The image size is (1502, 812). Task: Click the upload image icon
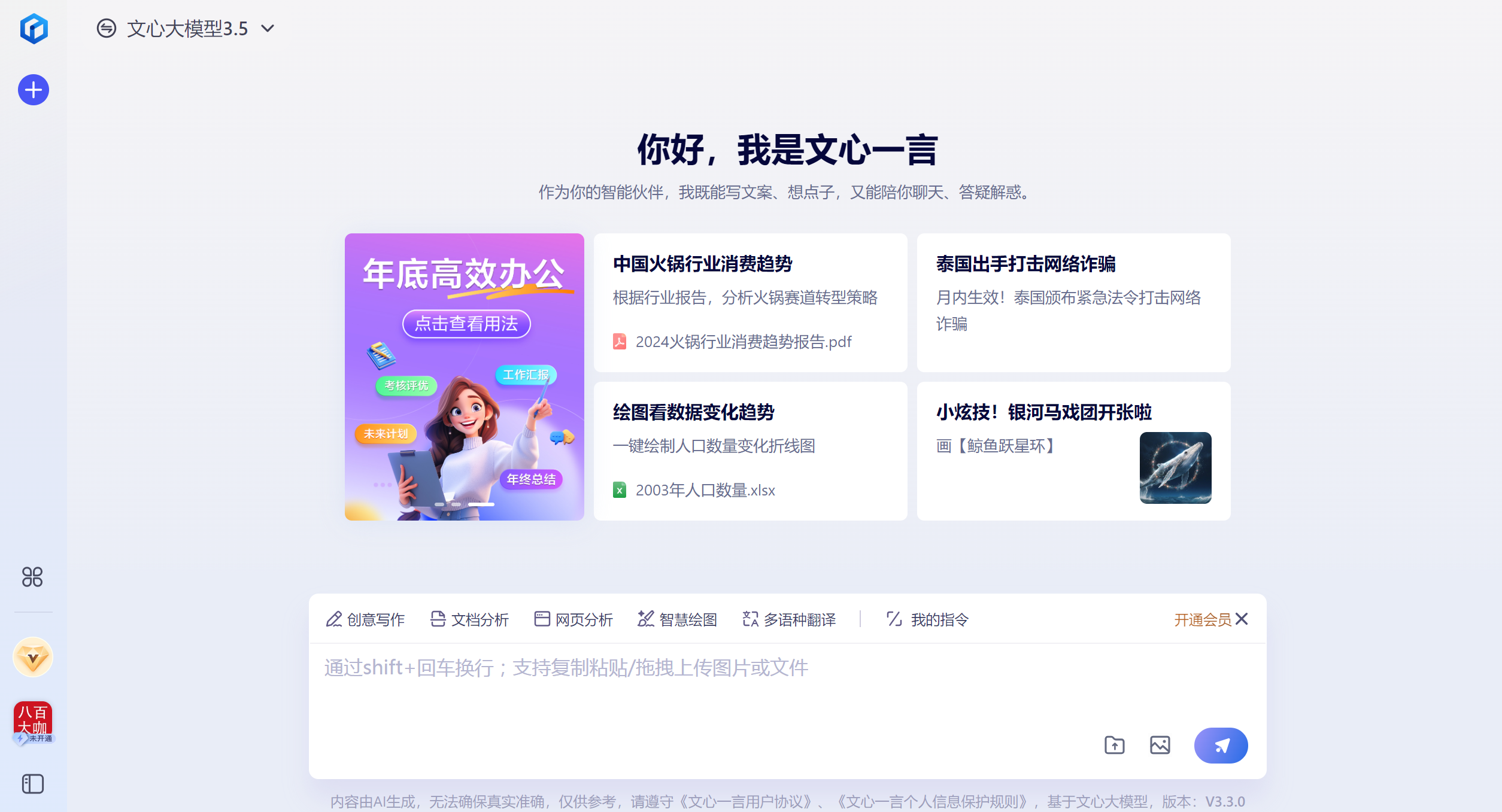click(1160, 745)
